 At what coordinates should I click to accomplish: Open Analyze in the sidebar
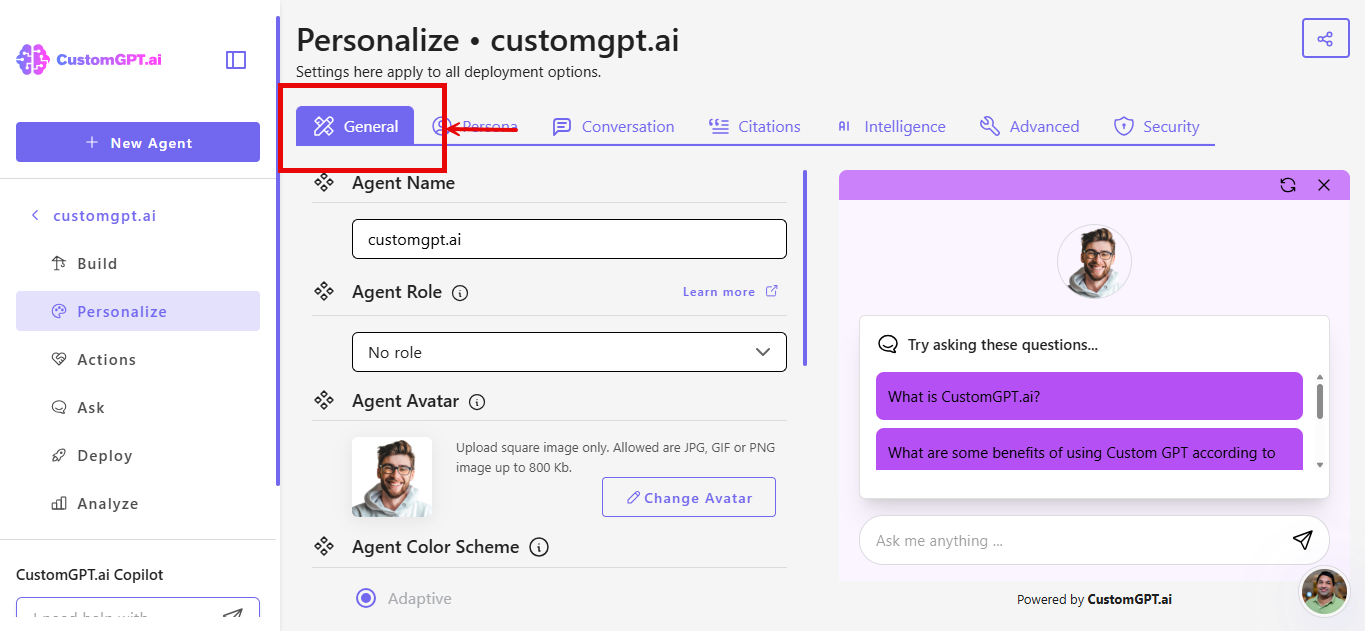[138, 504]
